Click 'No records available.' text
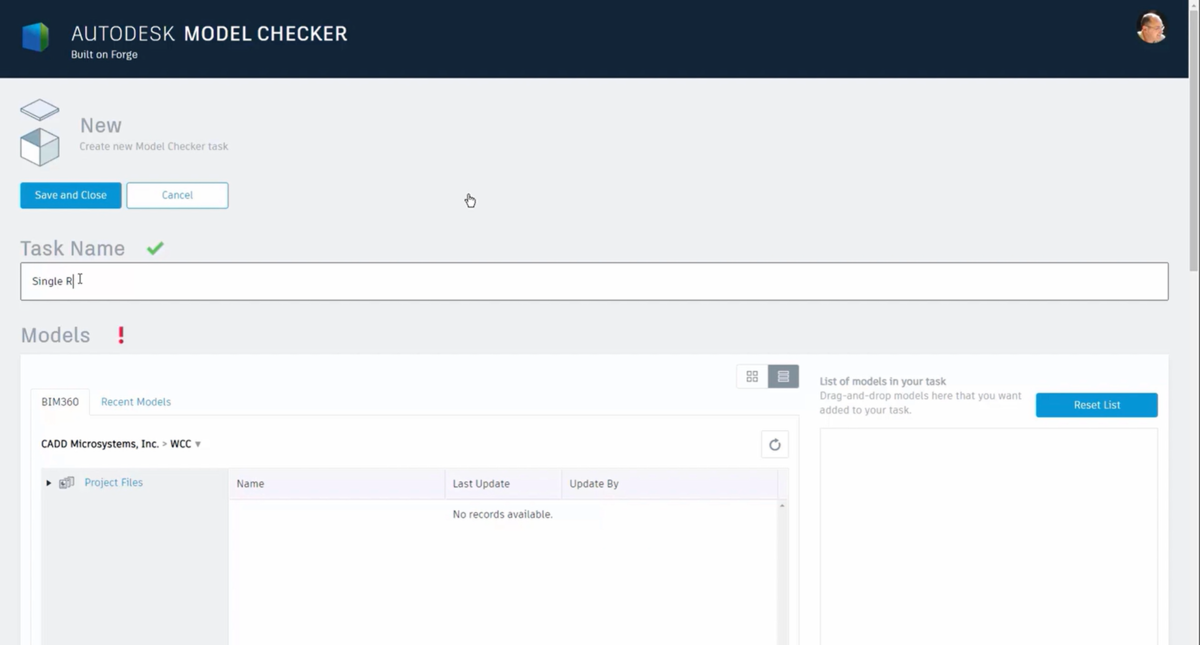This screenshot has height=645, width=1200. pyautogui.click(x=503, y=514)
